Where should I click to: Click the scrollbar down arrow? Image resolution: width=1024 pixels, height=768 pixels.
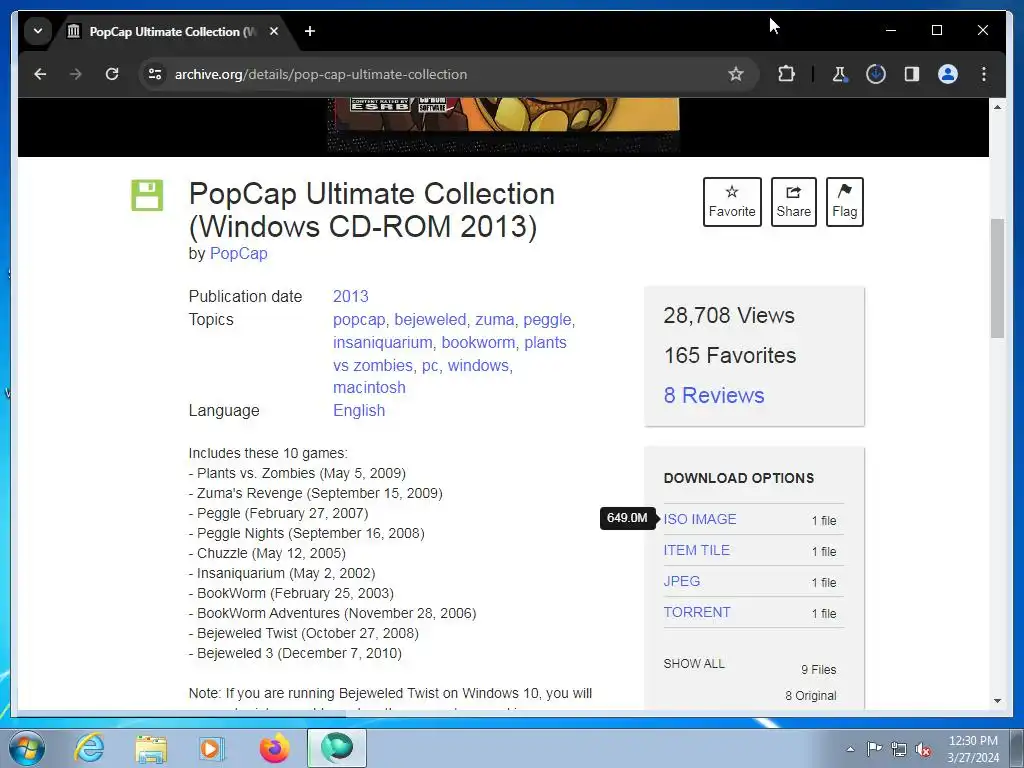(997, 701)
